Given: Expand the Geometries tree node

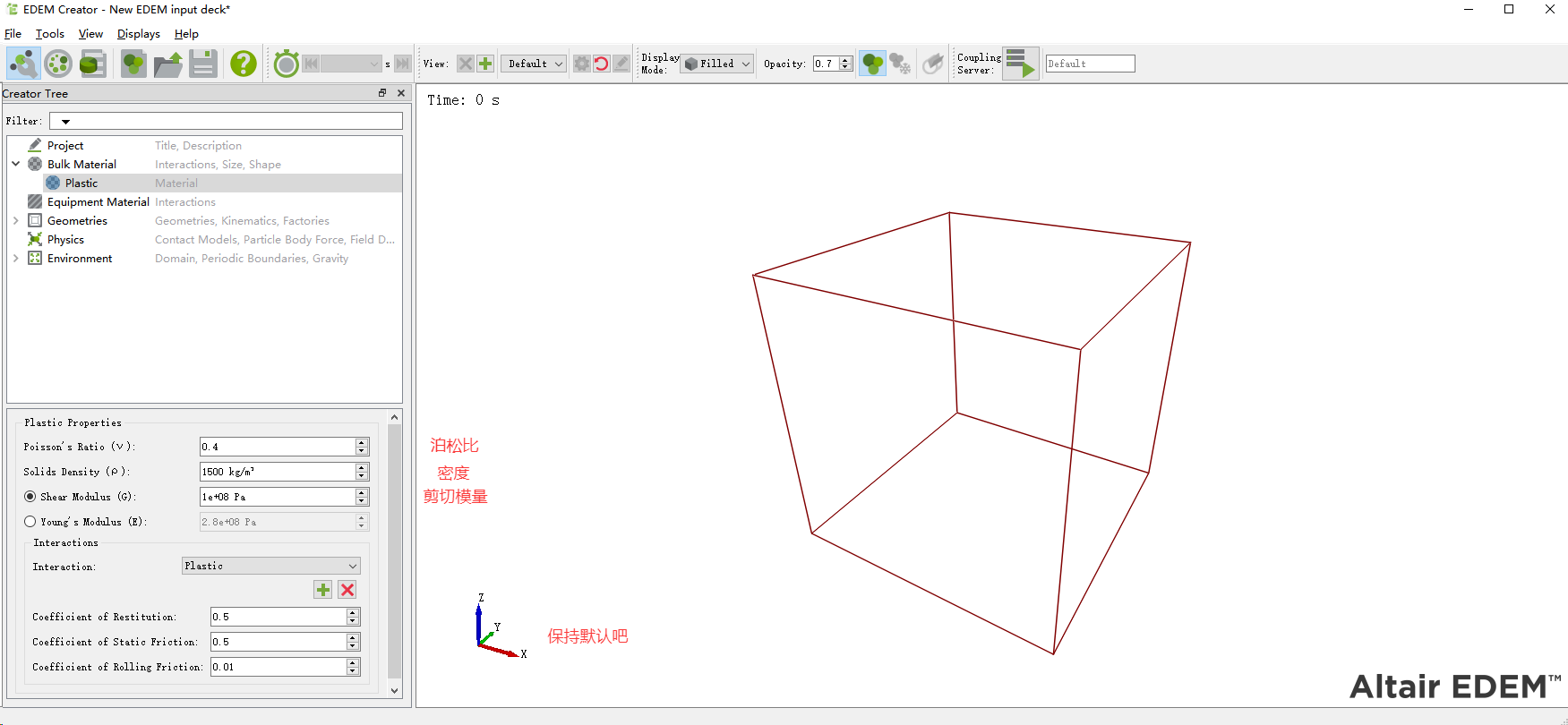Looking at the screenshot, I should pyautogui.click(x=16, y=221).
